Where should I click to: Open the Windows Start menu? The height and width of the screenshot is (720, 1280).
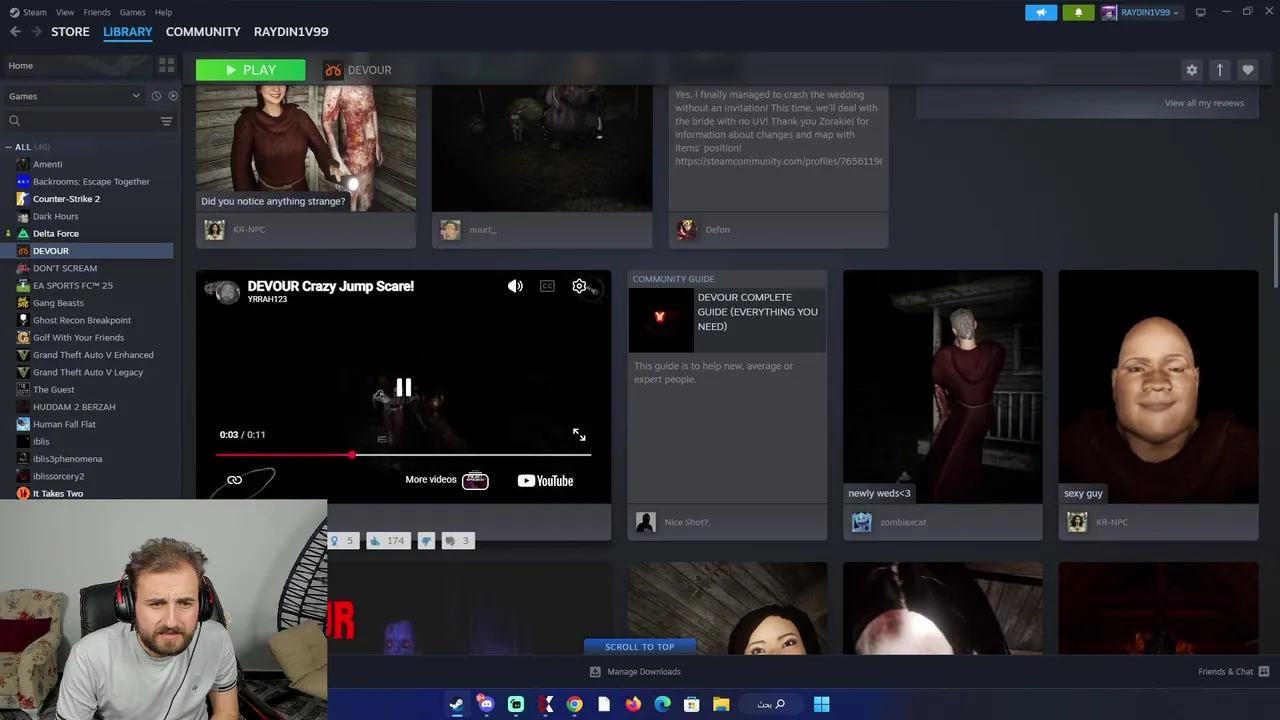pyautogui.click(x=821, y=704)
